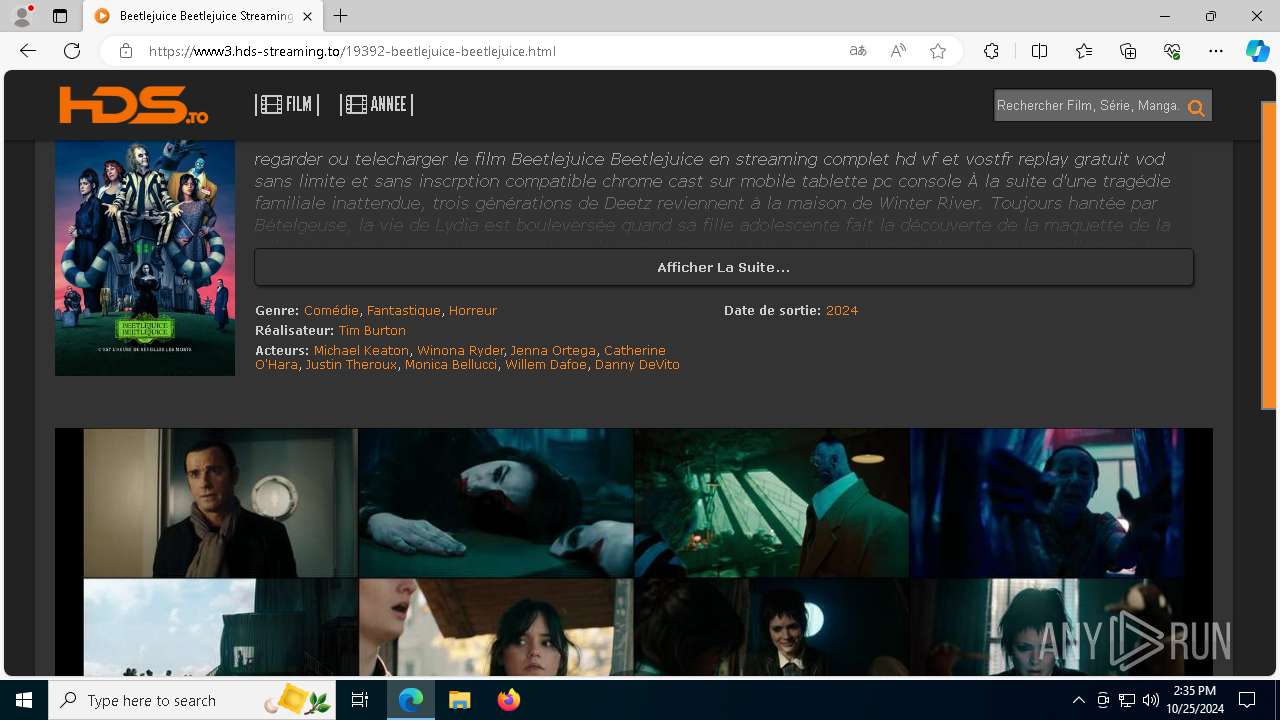The width and height of the screenshot is (1280, 720).
Task: Open the ANNEE menu
Action: (x=376, y=105)
